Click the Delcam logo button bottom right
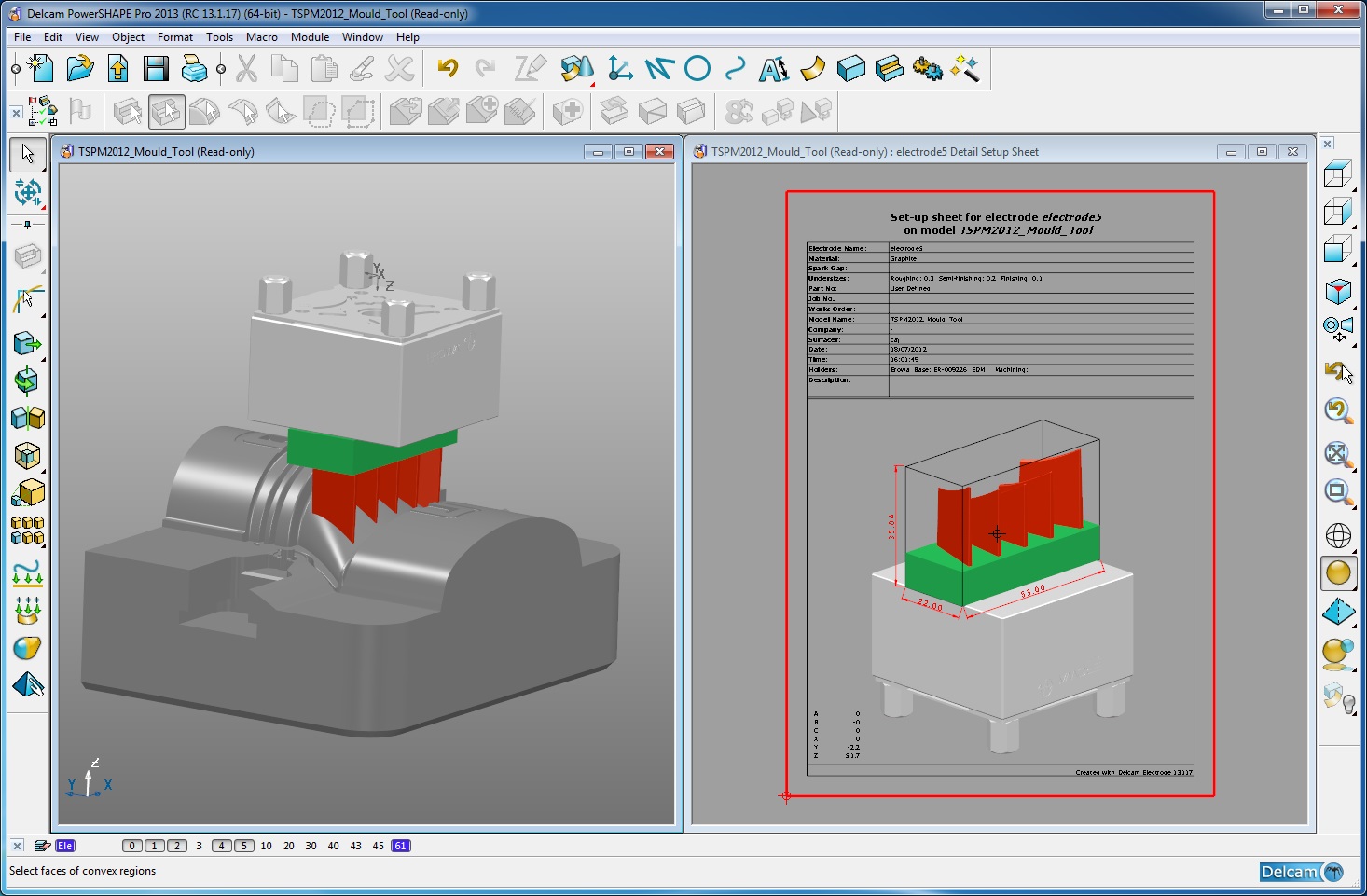1367x896 pixels. point(1299,872)
